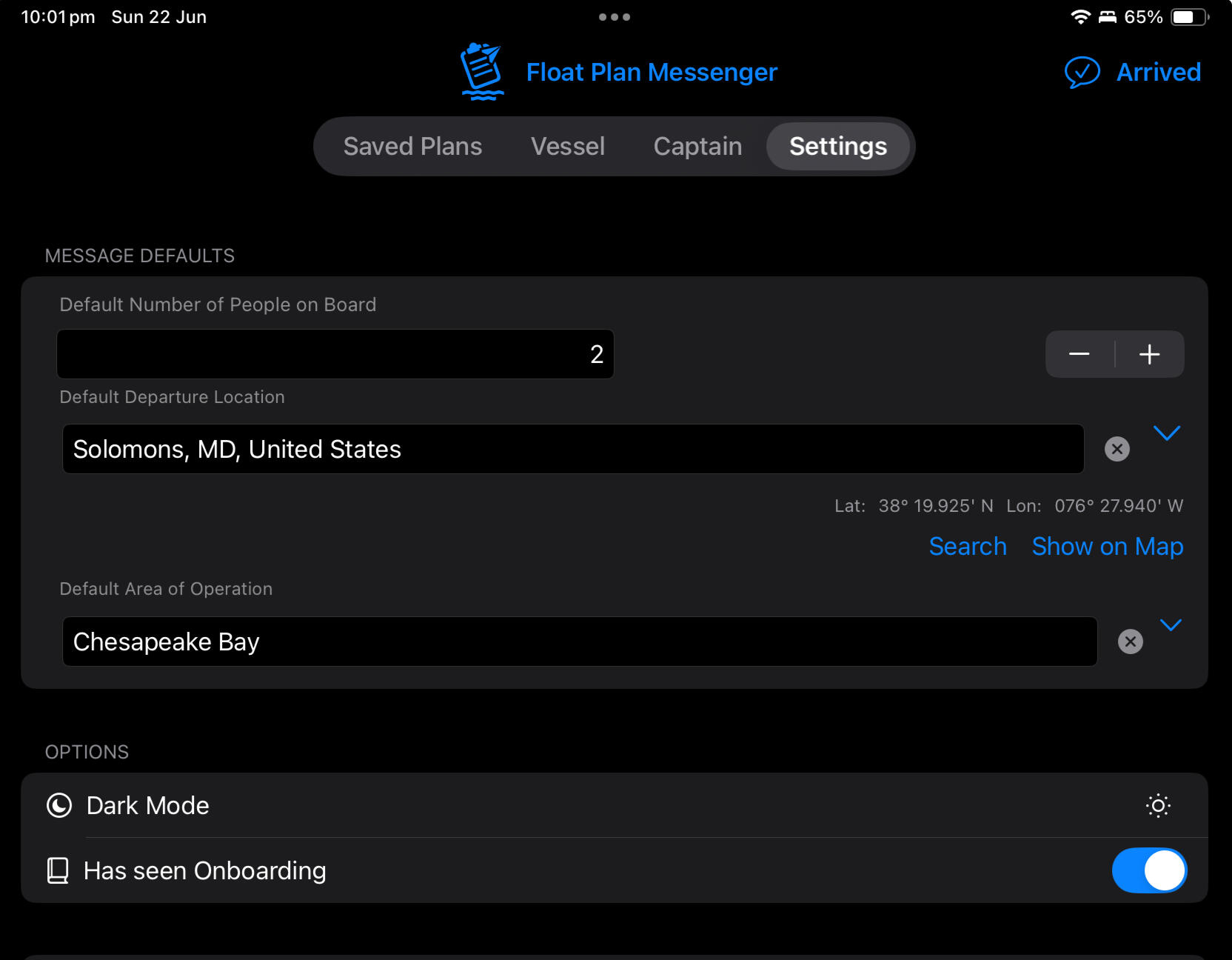The height and width of the screenshot is (960, 1232).
Task: Tap the Search link for location
Action: [968, 547]
